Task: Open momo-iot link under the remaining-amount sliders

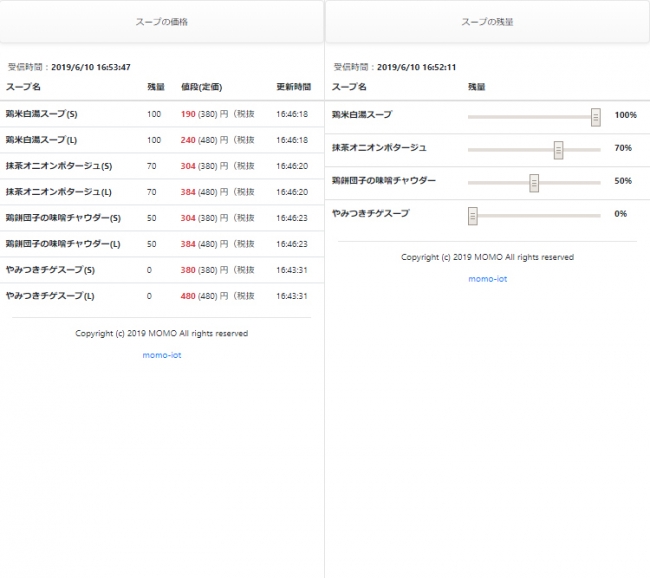Action: 487,279
